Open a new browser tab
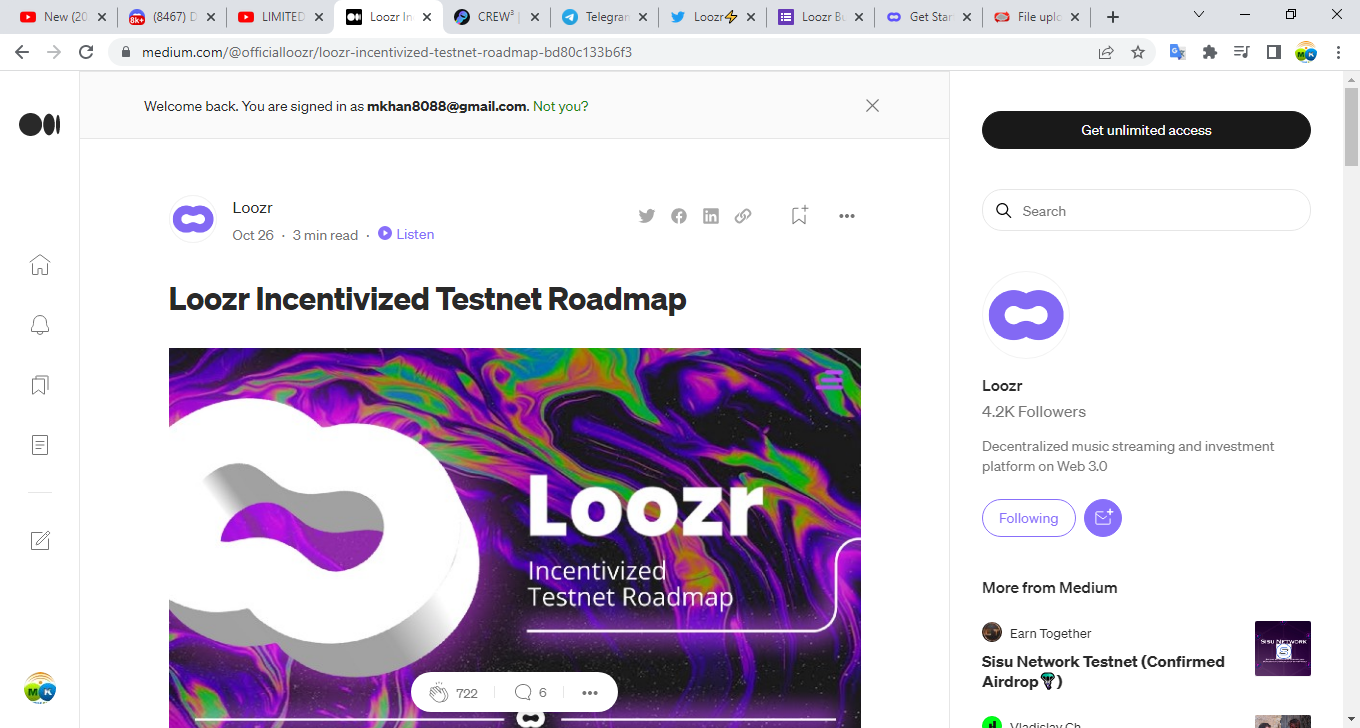The width and height of the screenshot is (1360, 728). (x=1113, y=17)
